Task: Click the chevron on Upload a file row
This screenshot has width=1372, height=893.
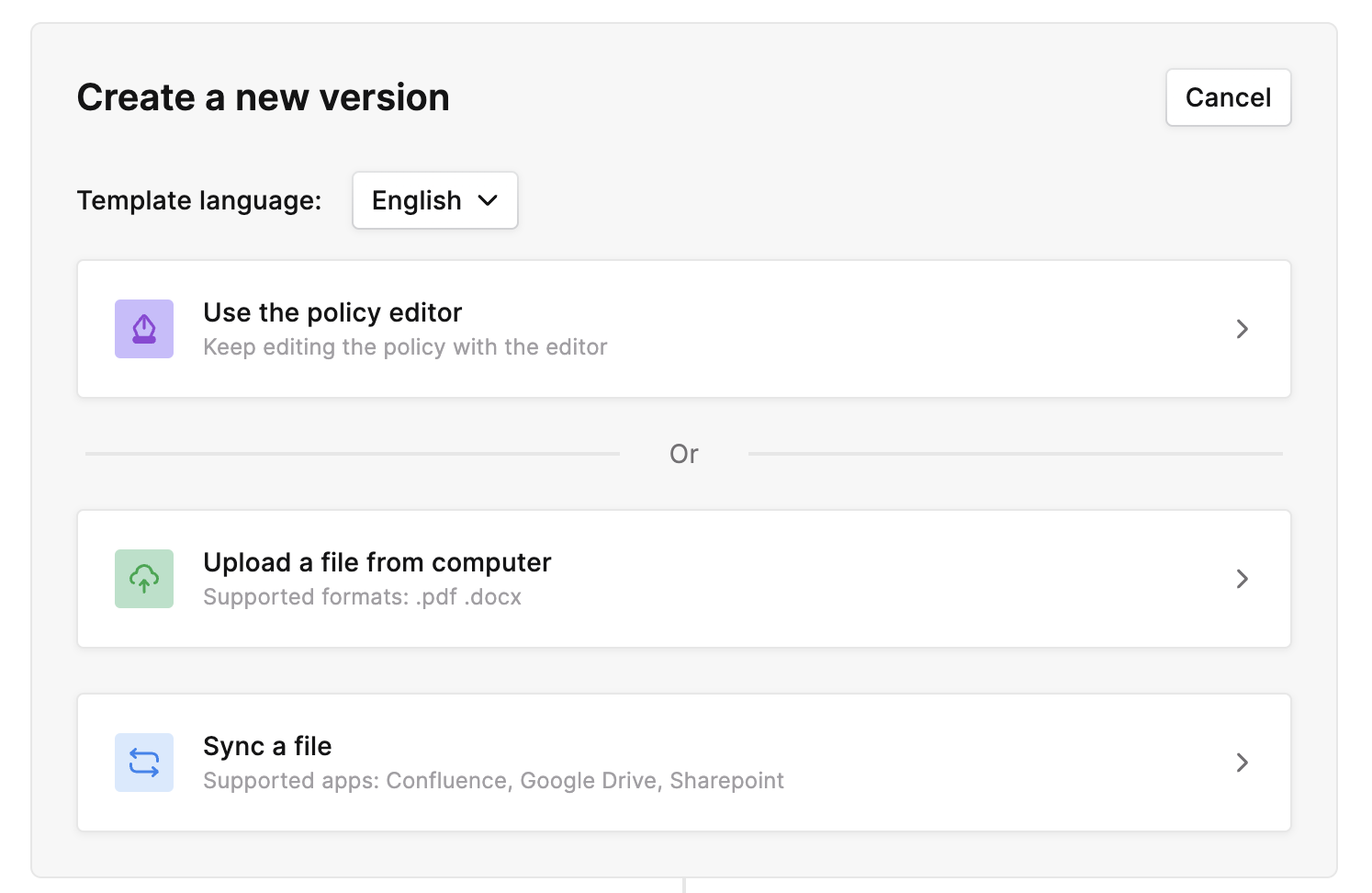Action: 1243,579
